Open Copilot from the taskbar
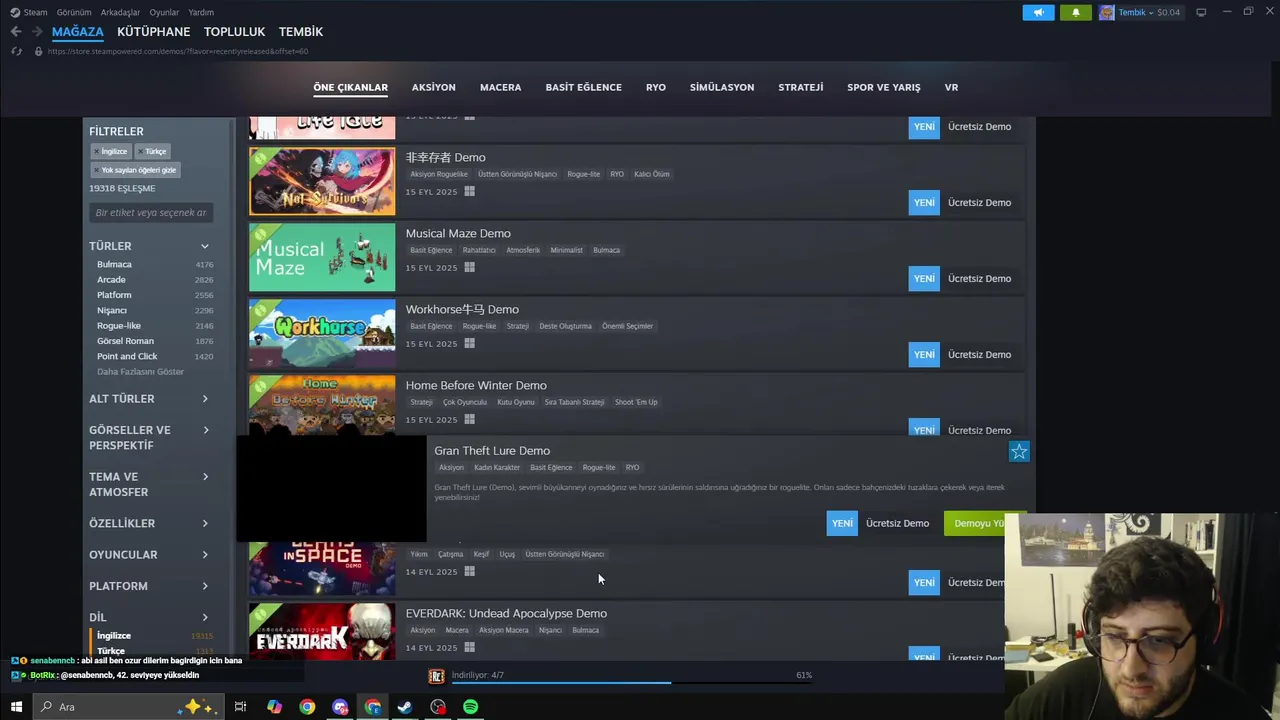Screen dimensions: 1280x720 pos(274,707)
